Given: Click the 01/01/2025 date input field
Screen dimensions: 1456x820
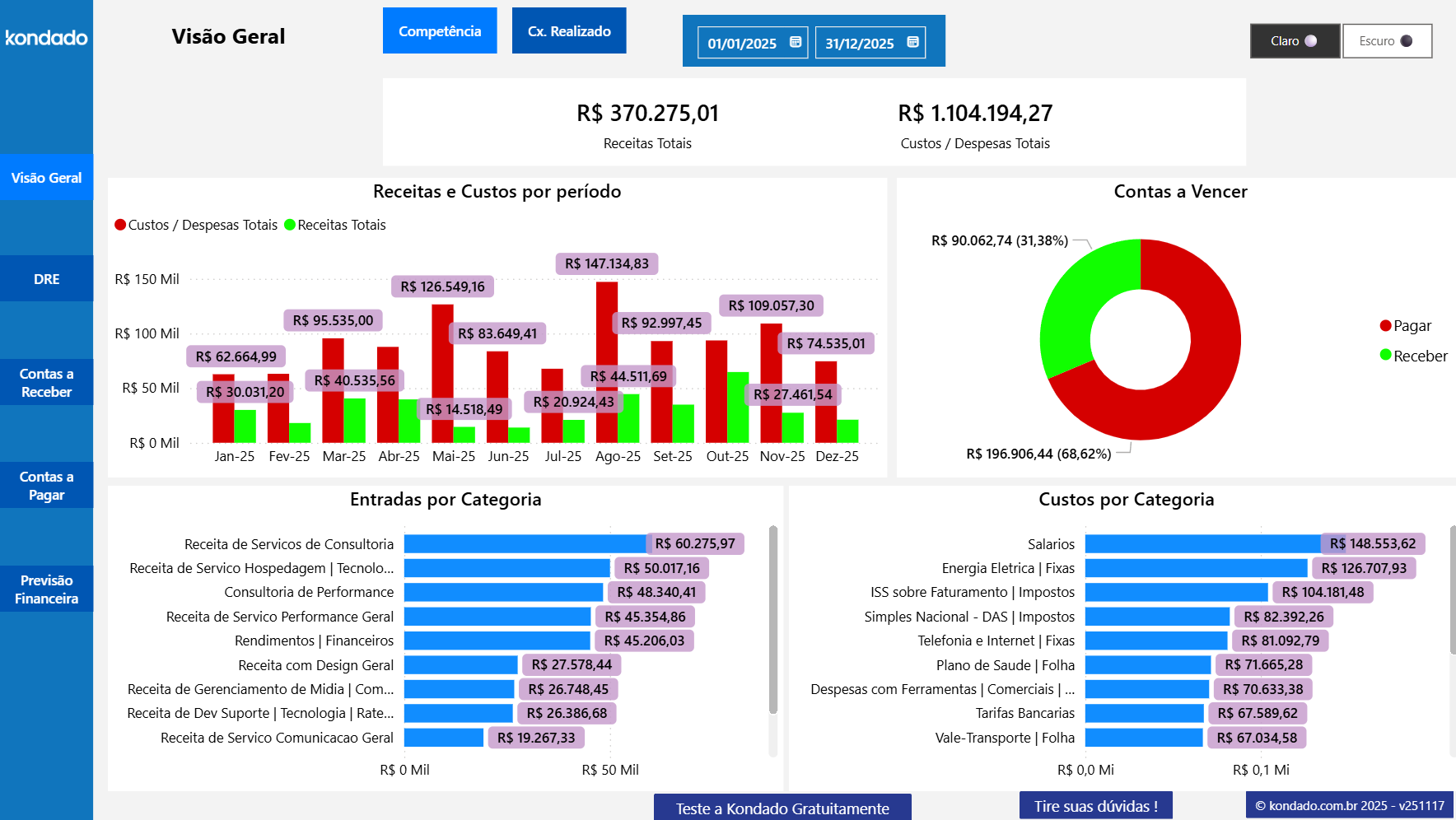Looking at the screenshot, I should (x=742, y=42).
